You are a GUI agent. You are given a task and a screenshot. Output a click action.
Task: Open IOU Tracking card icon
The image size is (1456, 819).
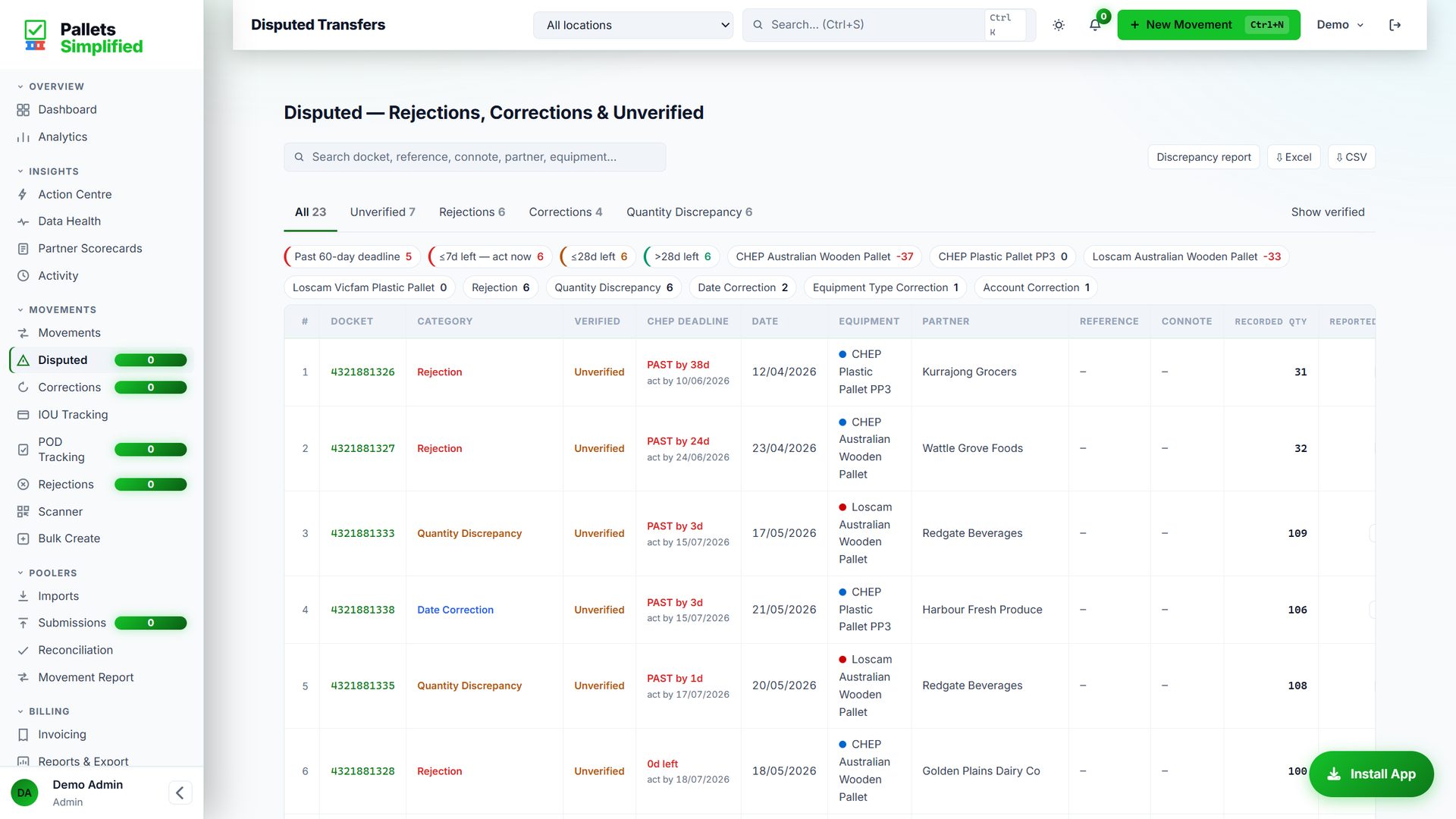[23, 415]
